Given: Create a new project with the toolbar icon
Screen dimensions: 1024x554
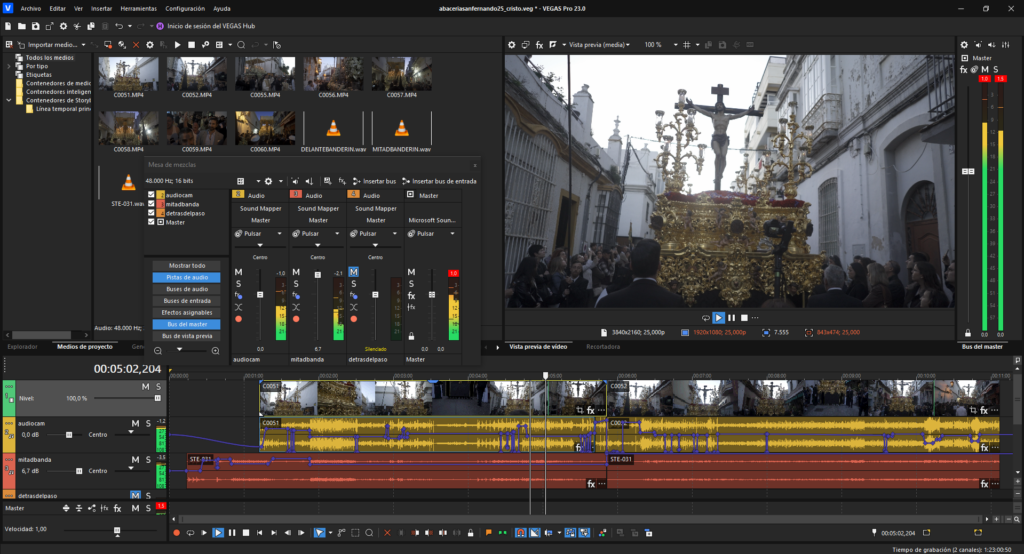Looking at the screenshot, I should click(x=8, y=26).
